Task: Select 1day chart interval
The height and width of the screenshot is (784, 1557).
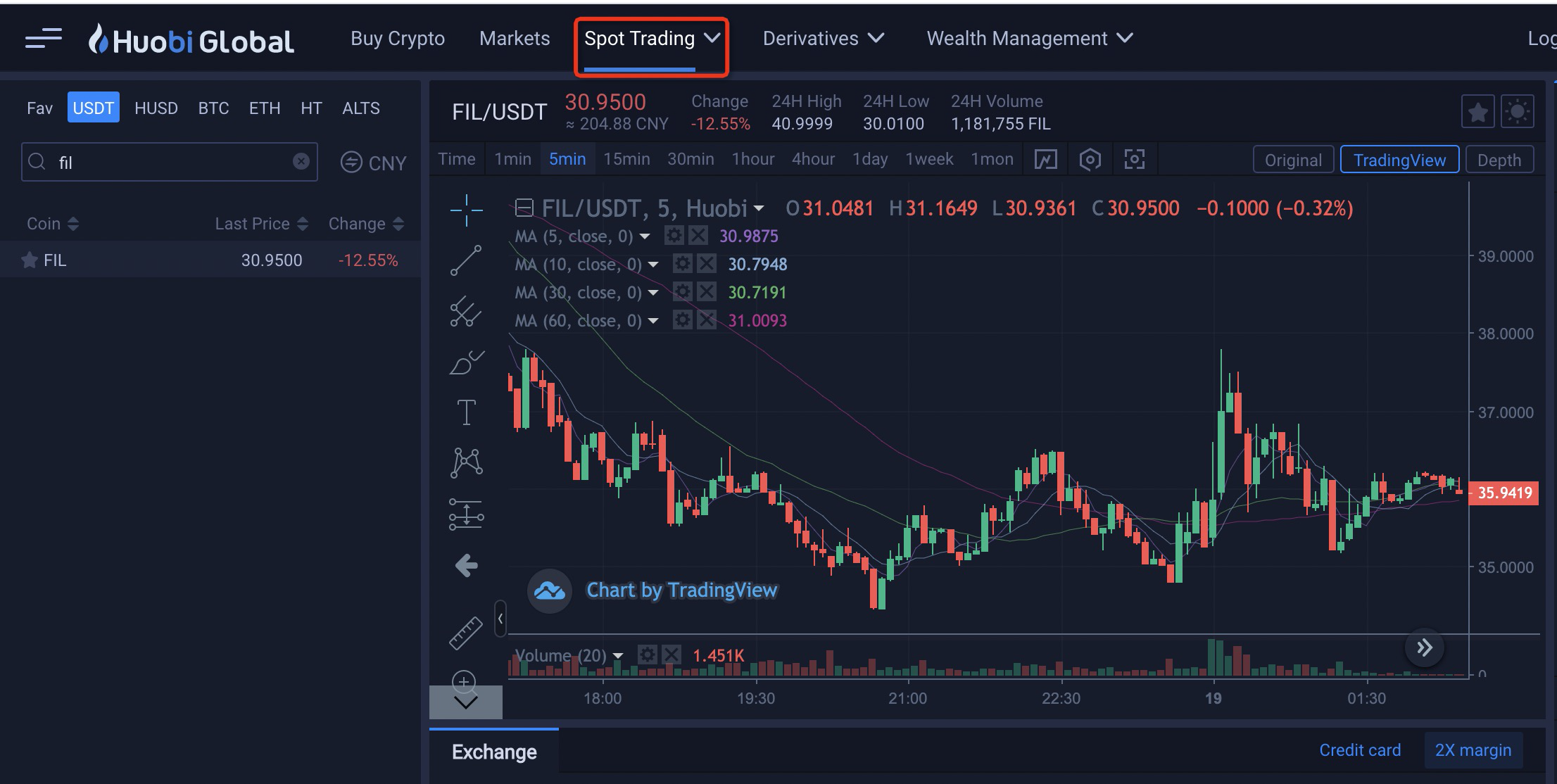Action: click(870, 159)
